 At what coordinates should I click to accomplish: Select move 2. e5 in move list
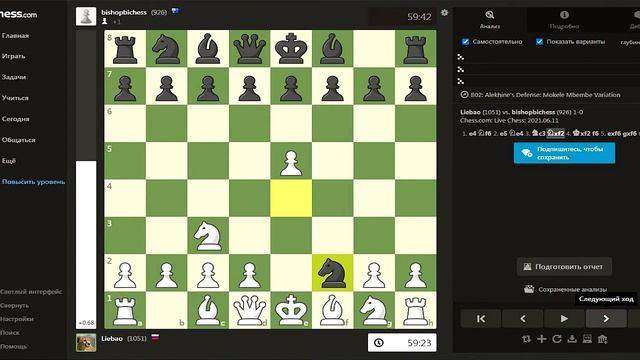click(503, 133)
